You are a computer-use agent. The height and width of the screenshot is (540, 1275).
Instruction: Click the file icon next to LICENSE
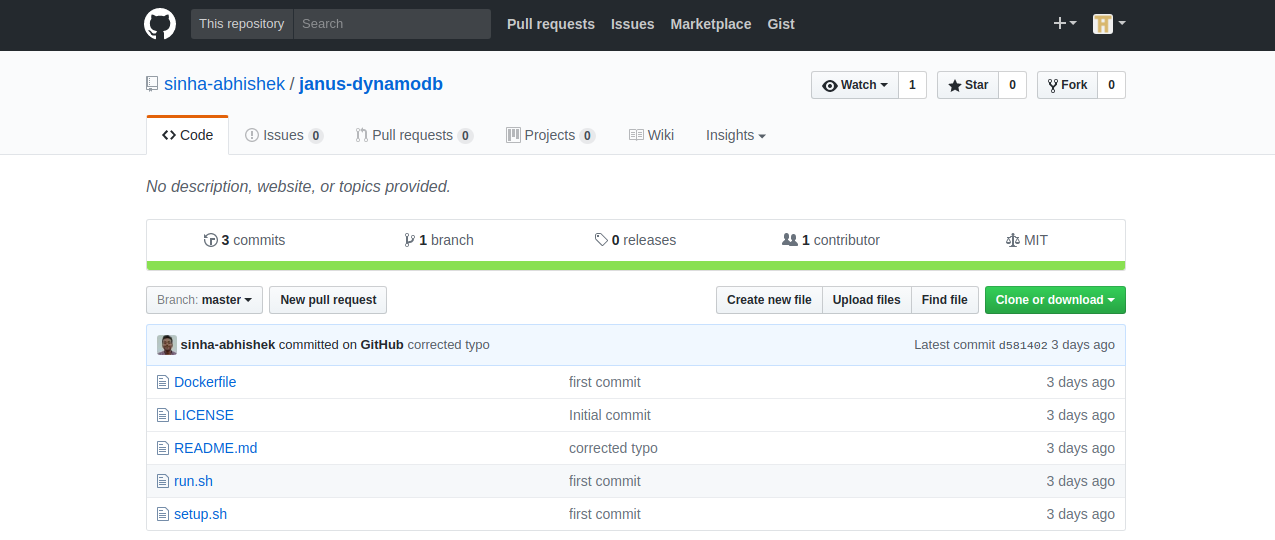click(x=163, y=415)
